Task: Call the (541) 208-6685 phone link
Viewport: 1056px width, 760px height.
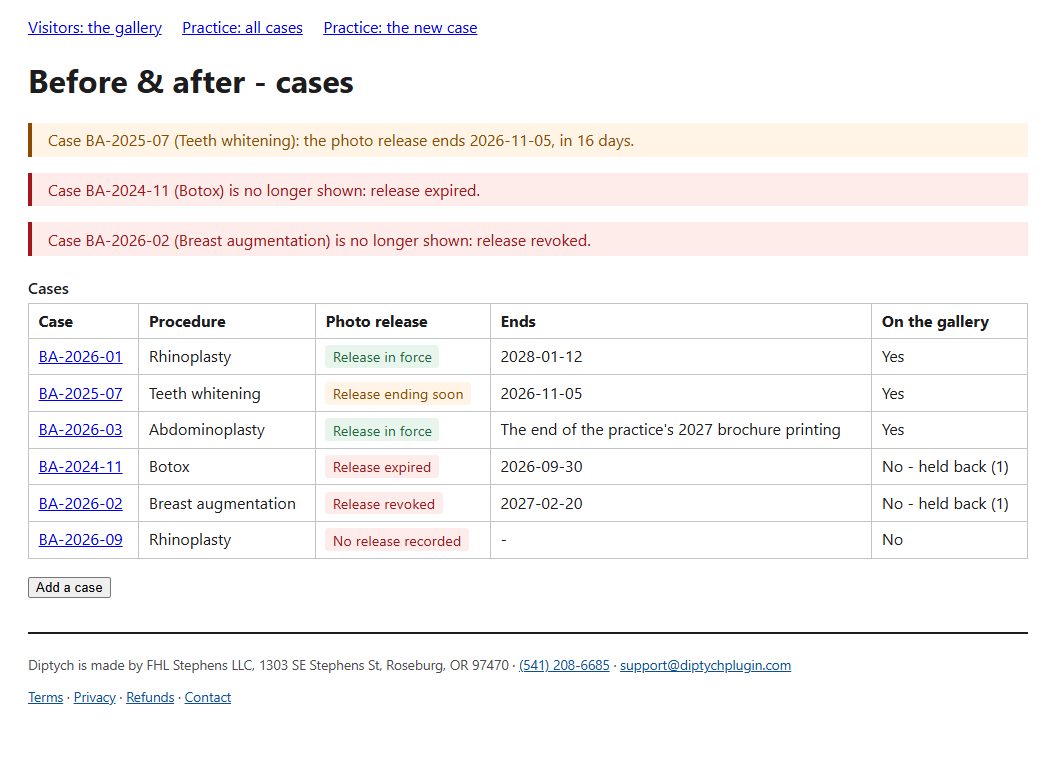Action: pyautogui.click(x=564, y=666)
